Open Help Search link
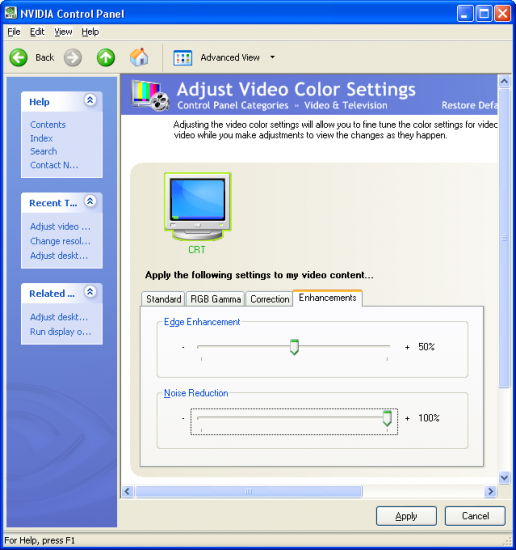516x550 pixels. tap(43, 152)
